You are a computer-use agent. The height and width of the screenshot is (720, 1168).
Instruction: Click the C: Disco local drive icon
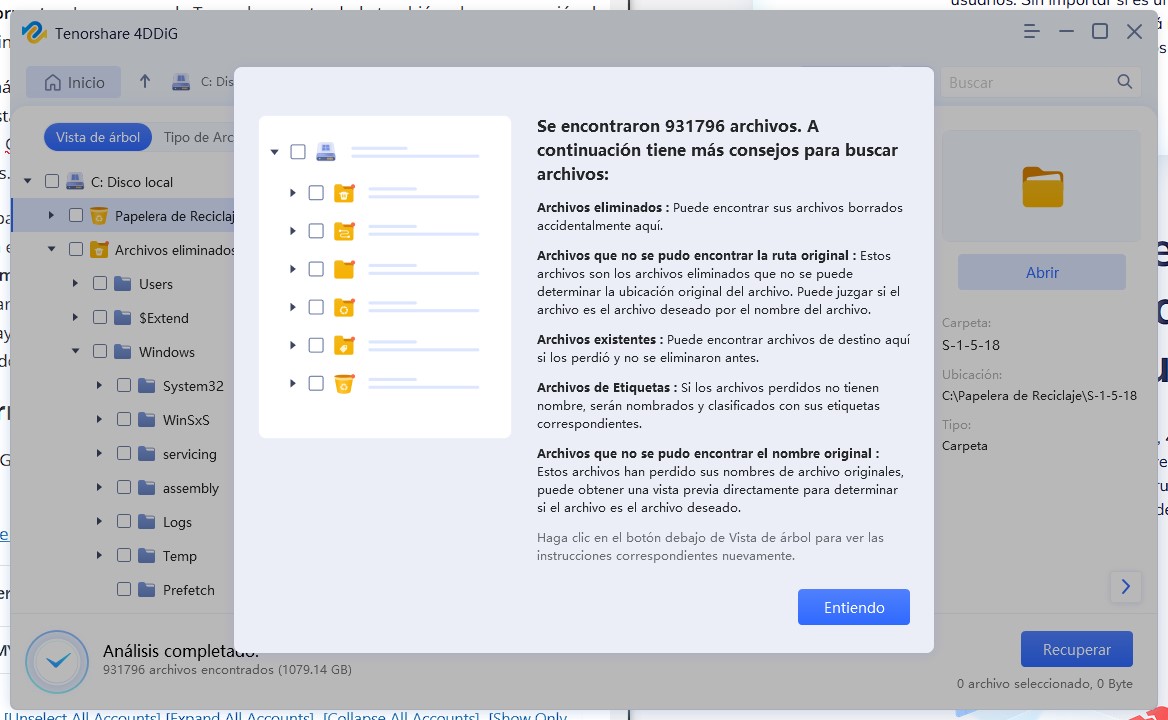coord(75,182)
